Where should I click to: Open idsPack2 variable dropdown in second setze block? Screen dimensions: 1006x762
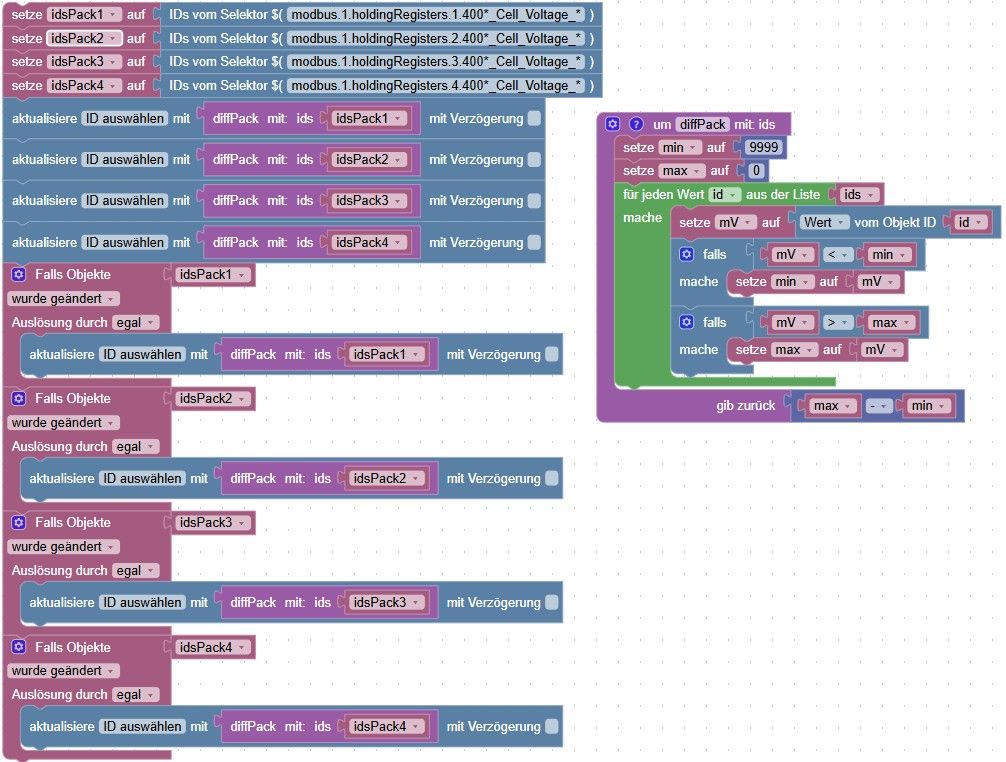pos(84,38)
